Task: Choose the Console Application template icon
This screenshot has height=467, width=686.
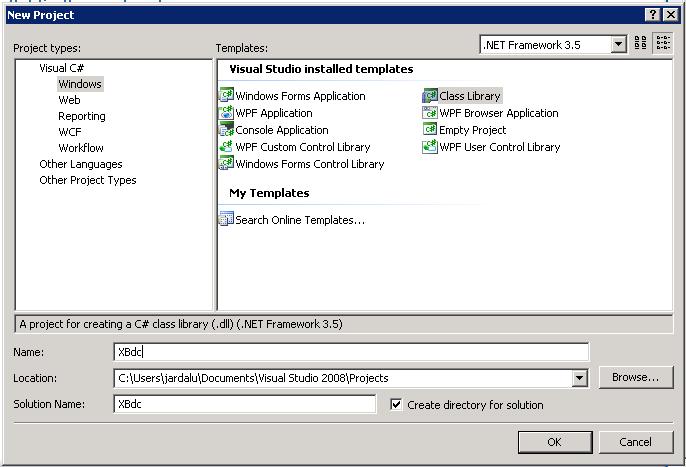Action: pyautogui.click(x=226, y=129)
